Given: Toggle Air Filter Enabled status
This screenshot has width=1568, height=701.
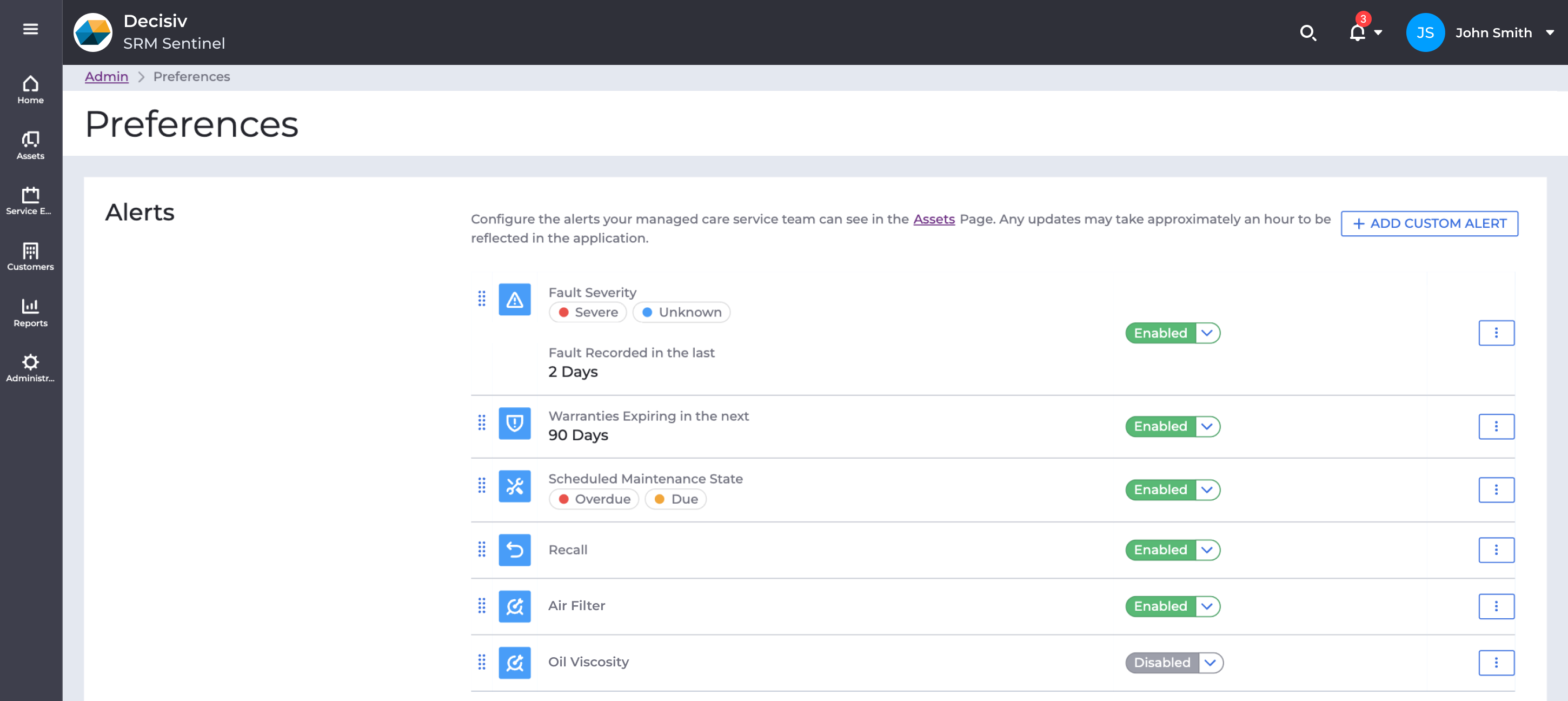Looking at the screenshot, I should tap(1160, 606).
